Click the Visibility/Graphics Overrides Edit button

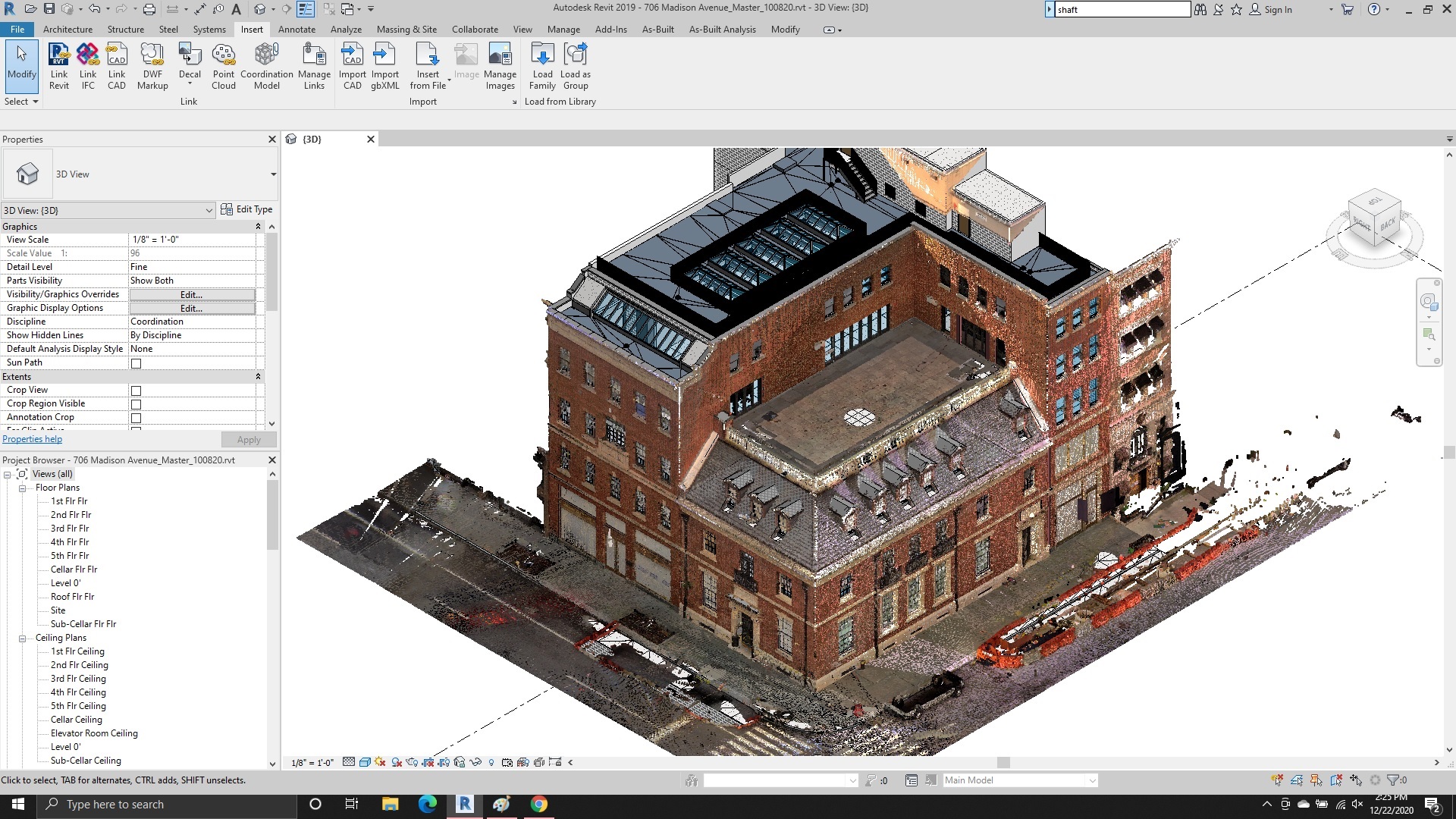(191, 294)
